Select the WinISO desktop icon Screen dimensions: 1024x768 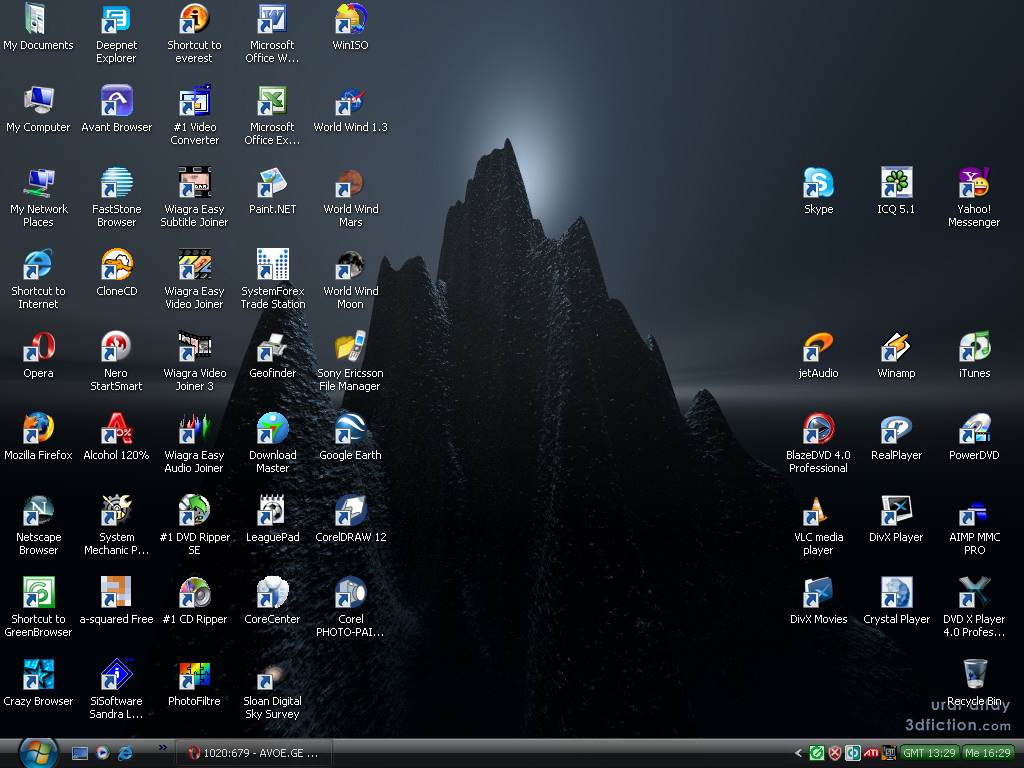point(351,18)
